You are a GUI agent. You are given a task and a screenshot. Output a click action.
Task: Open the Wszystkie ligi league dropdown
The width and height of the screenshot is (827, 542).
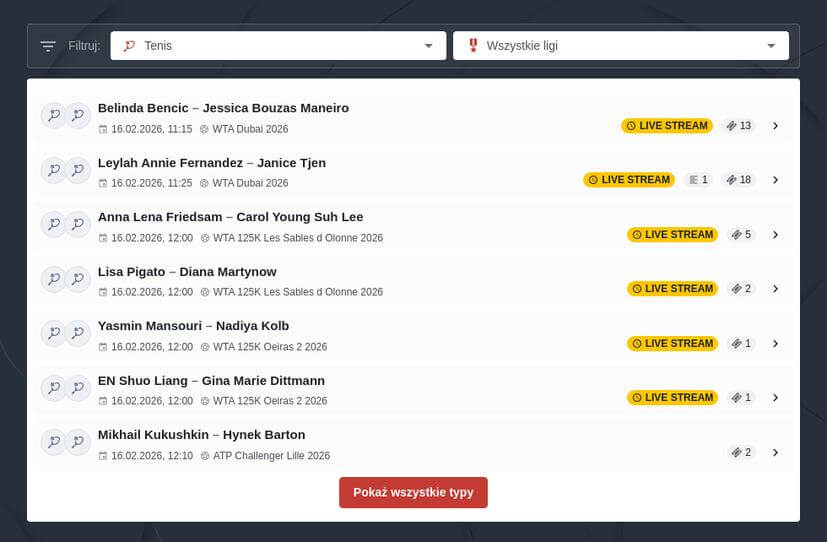[x=620, y=46]
